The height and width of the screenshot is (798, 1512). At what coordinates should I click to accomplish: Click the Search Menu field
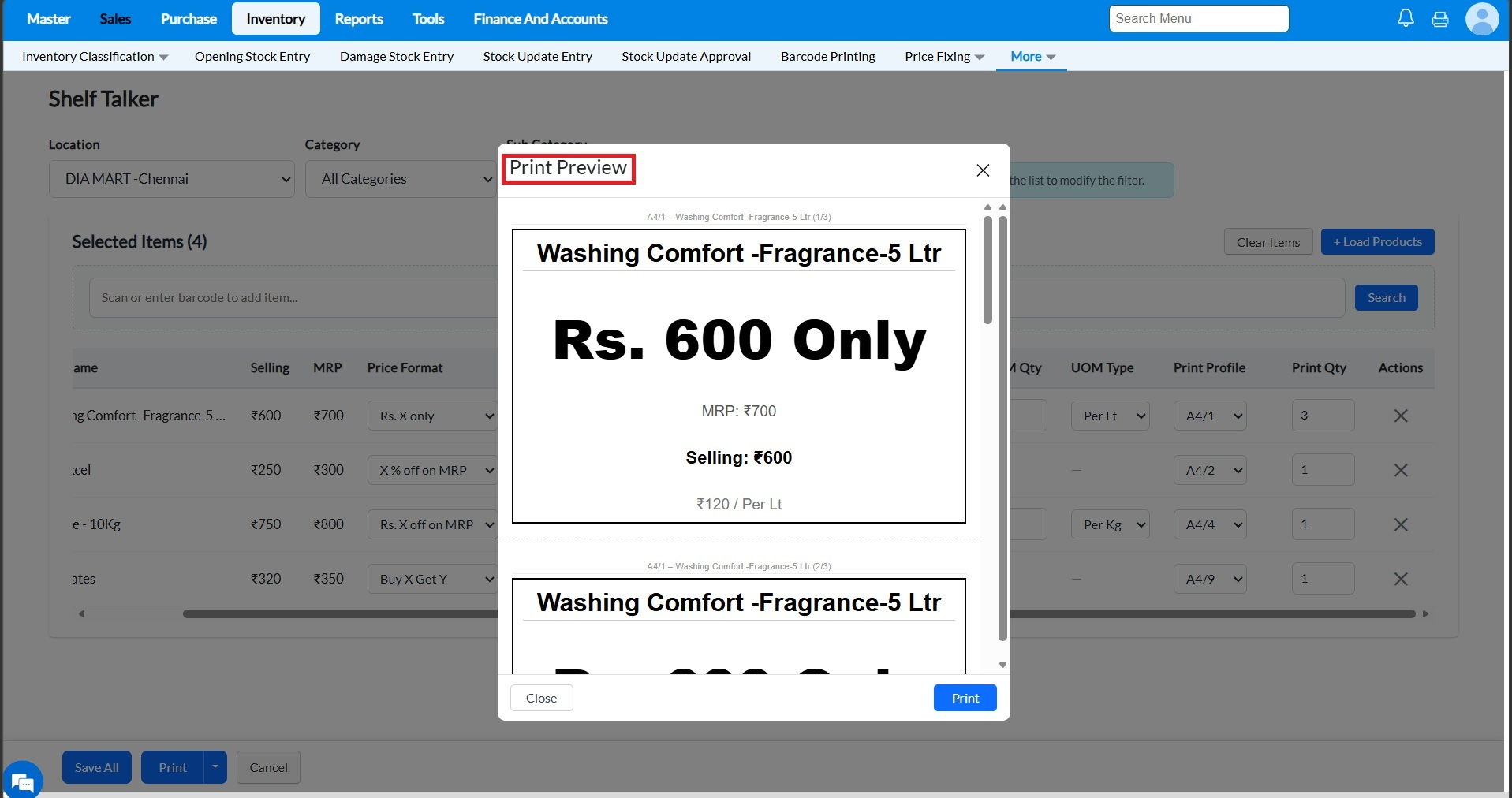coord(1199,18)
